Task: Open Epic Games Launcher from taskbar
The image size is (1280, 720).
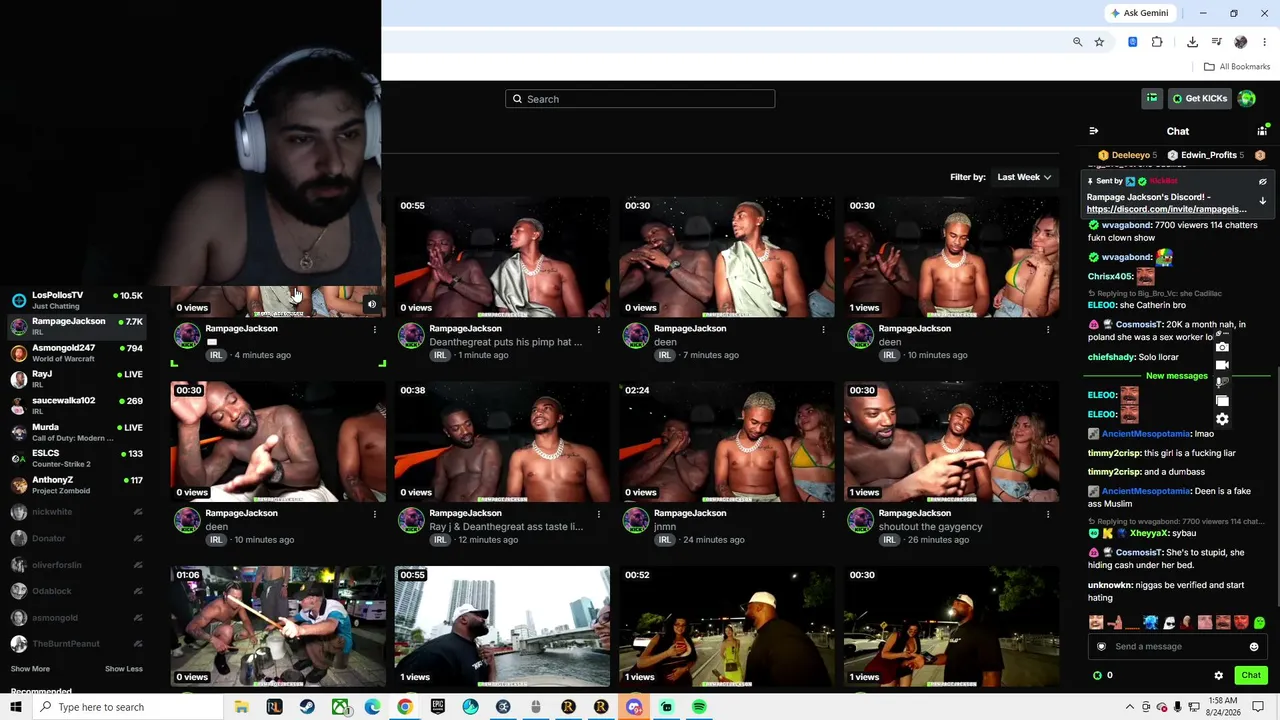Action: (x=437, y=707)
